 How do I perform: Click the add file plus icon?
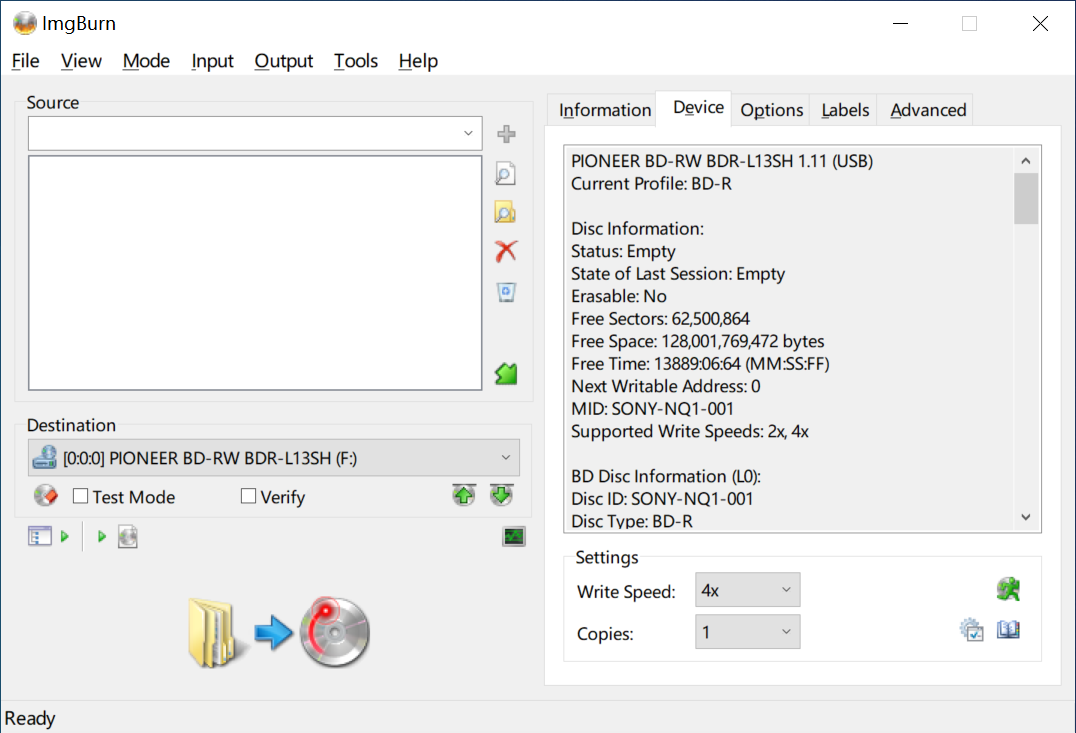coord(506,134)
